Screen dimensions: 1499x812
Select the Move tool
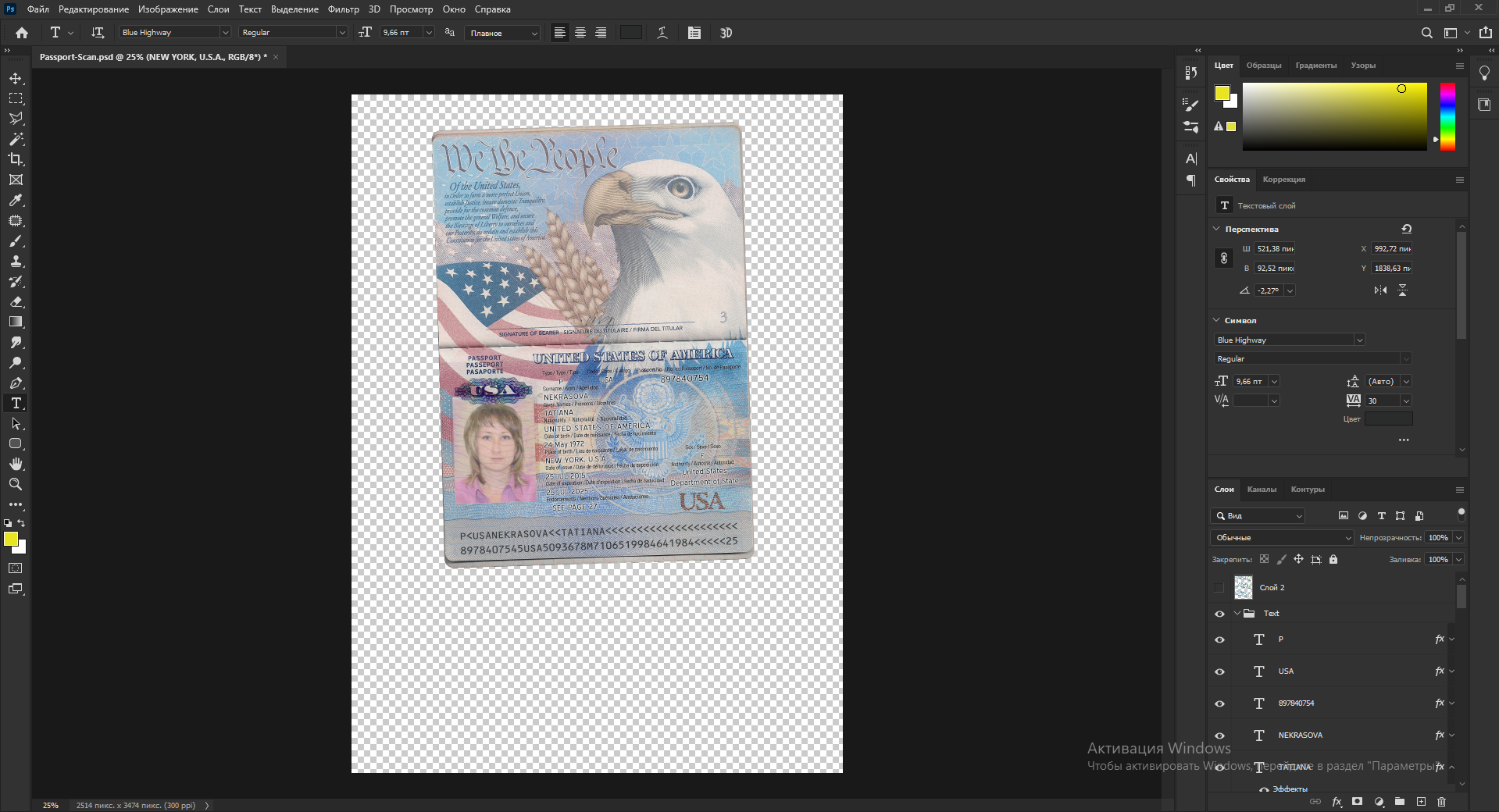(16, 79)
